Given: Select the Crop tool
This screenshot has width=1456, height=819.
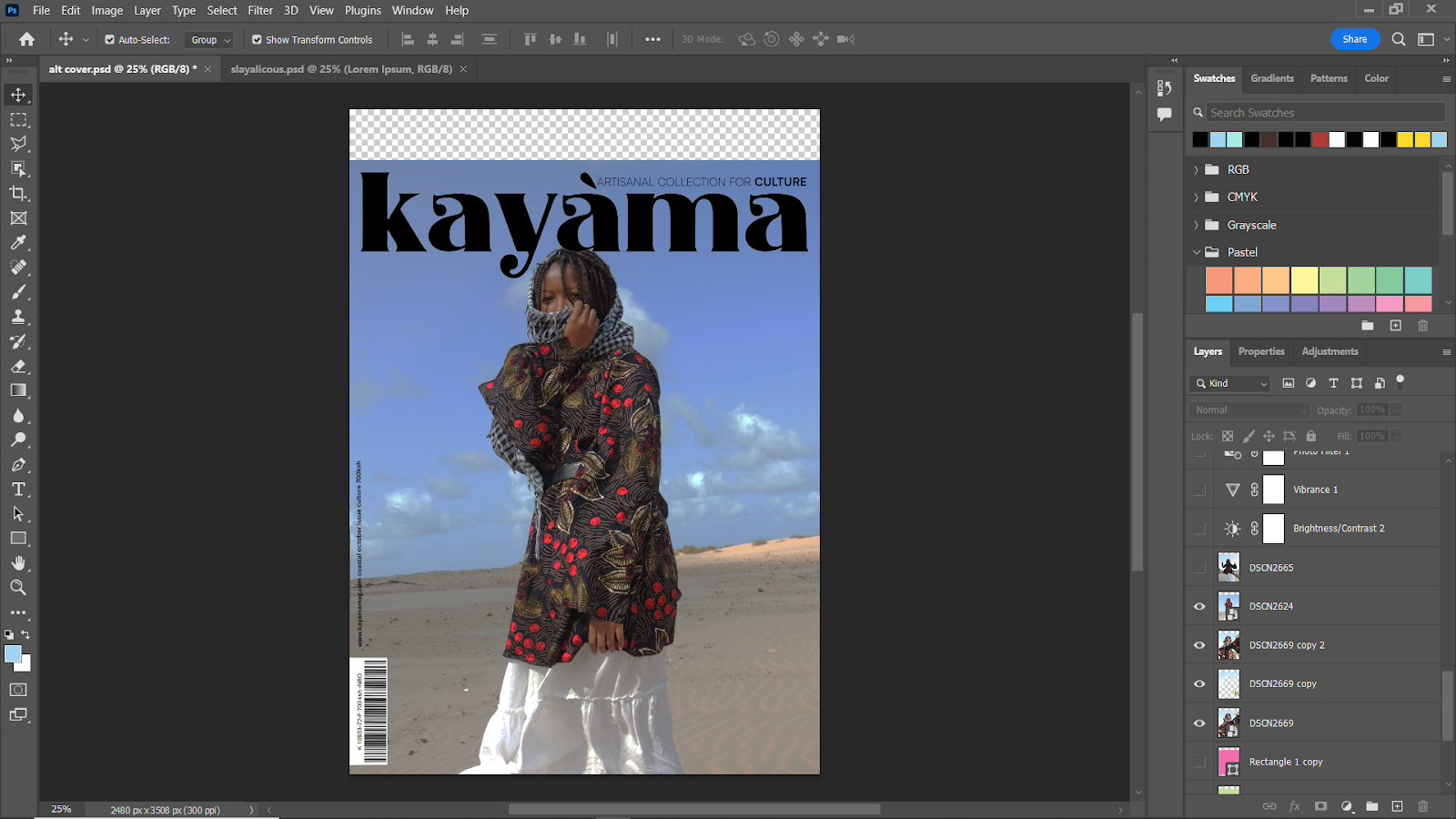Looking at the screenshot, I should click(18, 193).
